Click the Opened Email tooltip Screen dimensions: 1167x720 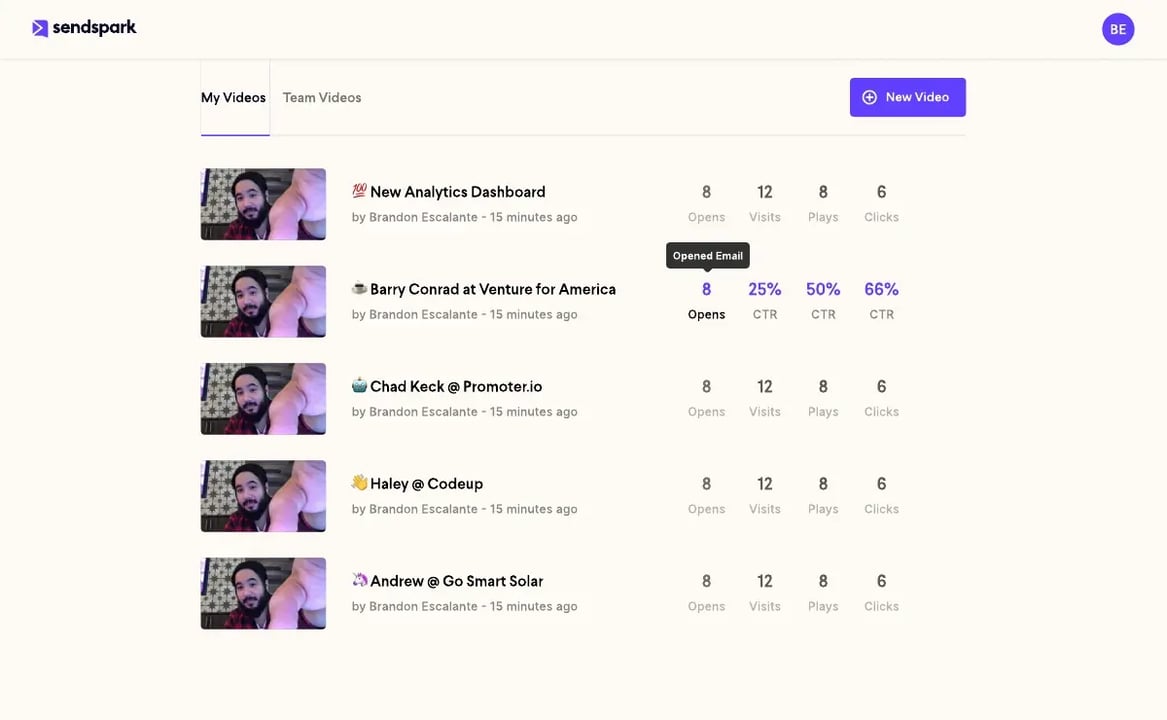pyautogui.click(x=707, y=253)
